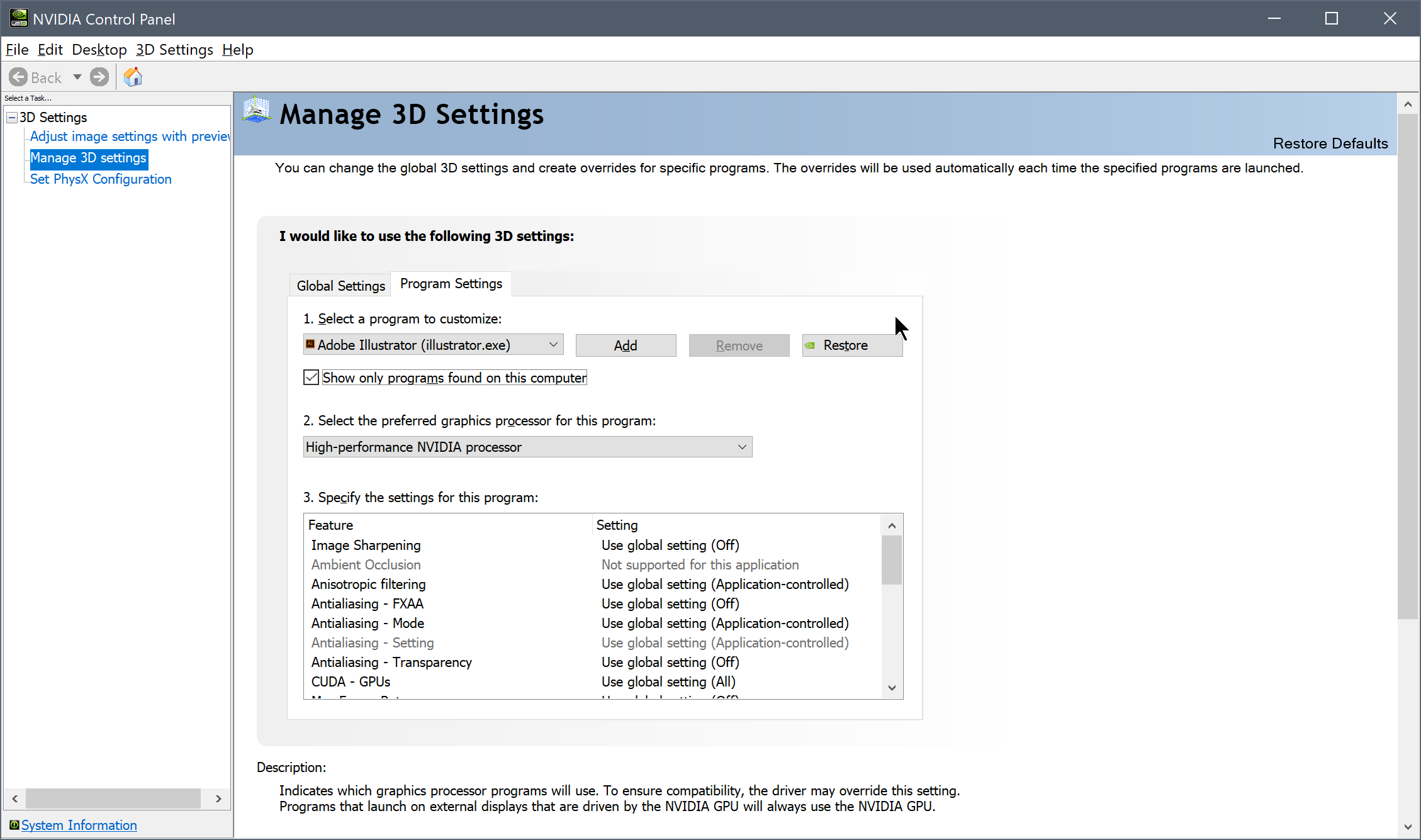The width and height of the screenshot is (1421, 840).
Task: Click the System Information icon
Action: click(14, 825)
